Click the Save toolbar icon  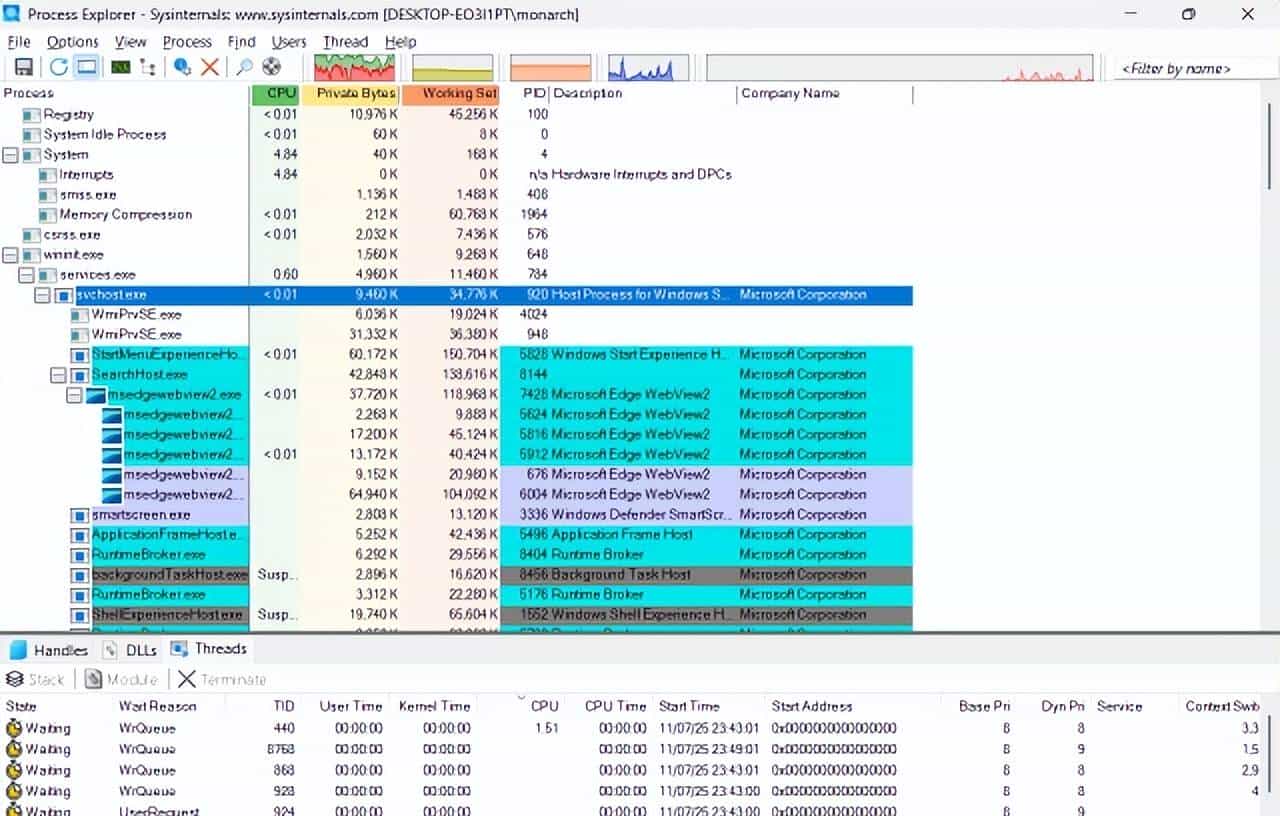pyautogui.click(x=24, y=67)
